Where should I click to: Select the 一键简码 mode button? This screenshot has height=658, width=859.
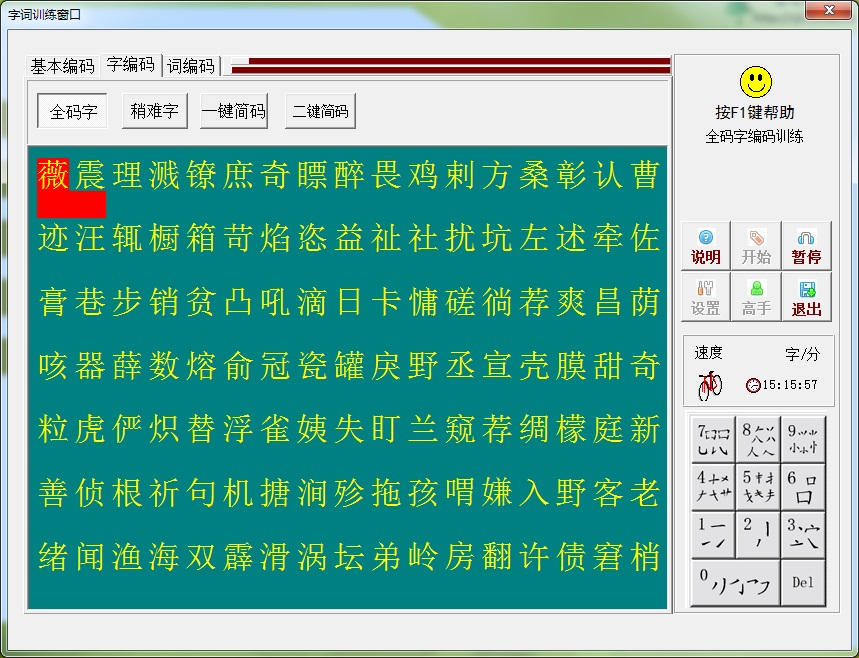(x=234, y=111)
